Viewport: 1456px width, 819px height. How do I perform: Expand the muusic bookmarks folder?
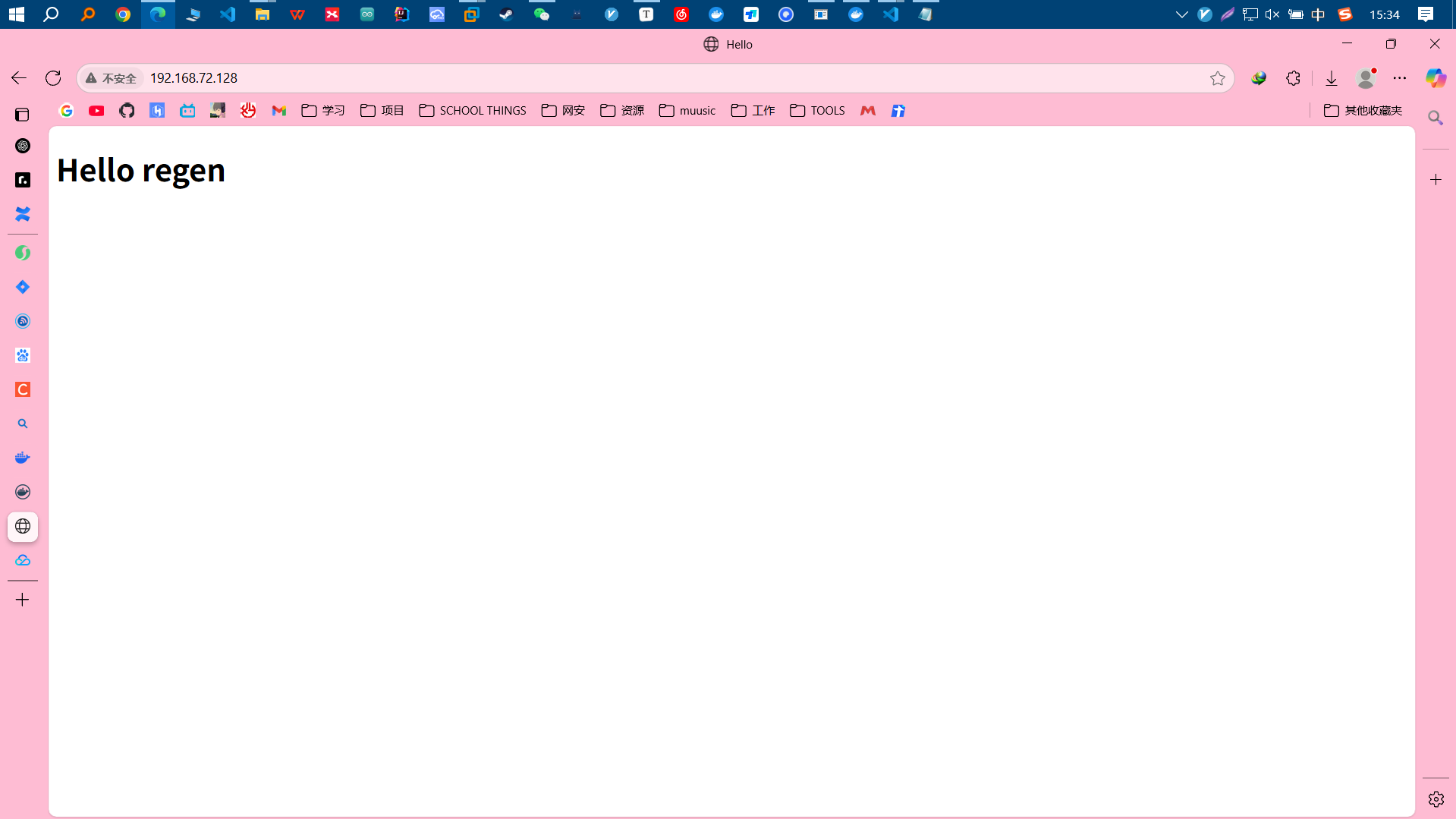687,111
